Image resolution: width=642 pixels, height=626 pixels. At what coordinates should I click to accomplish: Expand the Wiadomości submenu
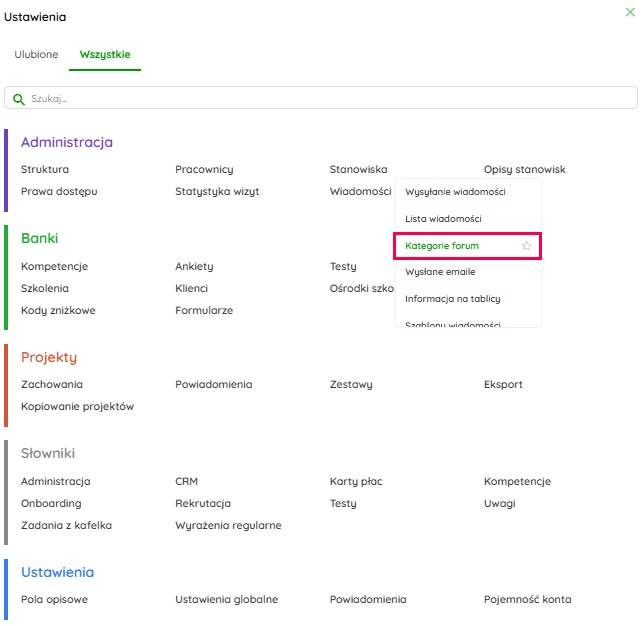click(x=360, y=191)
